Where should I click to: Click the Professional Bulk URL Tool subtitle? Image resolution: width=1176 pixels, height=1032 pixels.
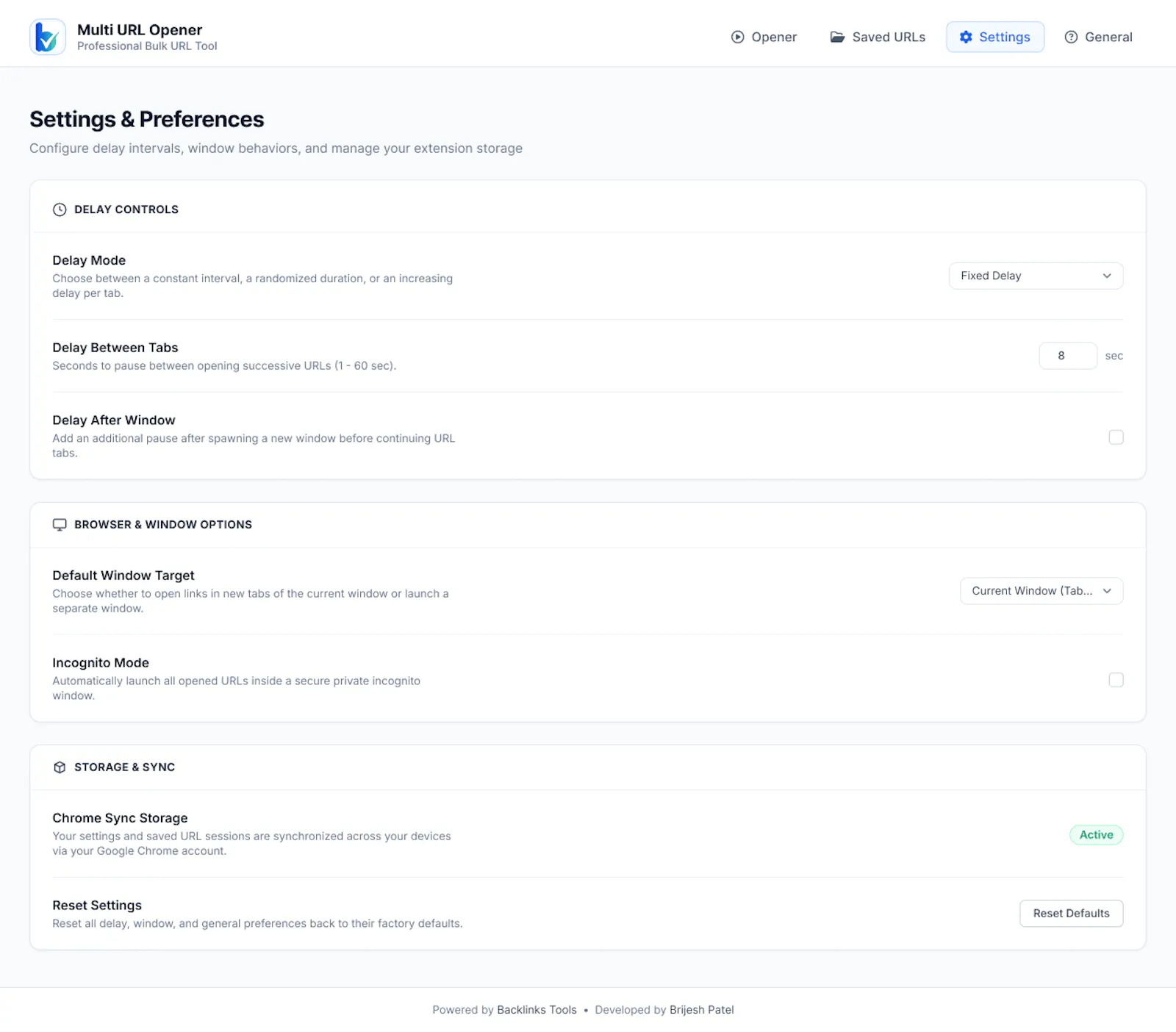pos(147,46)
